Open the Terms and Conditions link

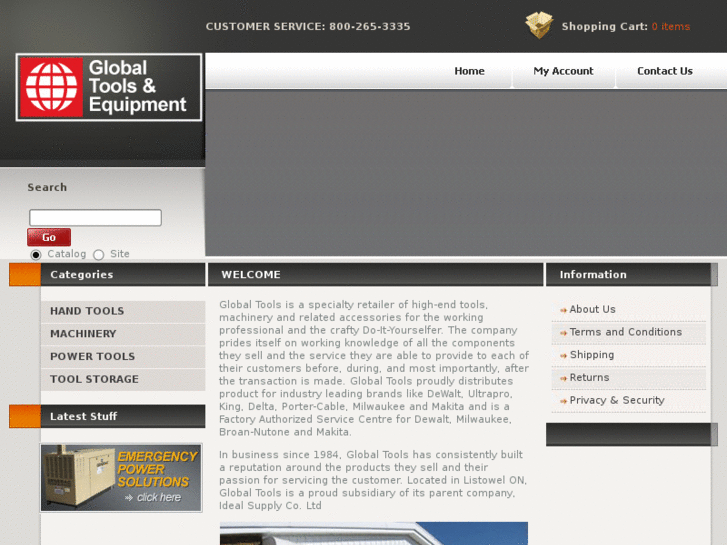tap(625, 332)
